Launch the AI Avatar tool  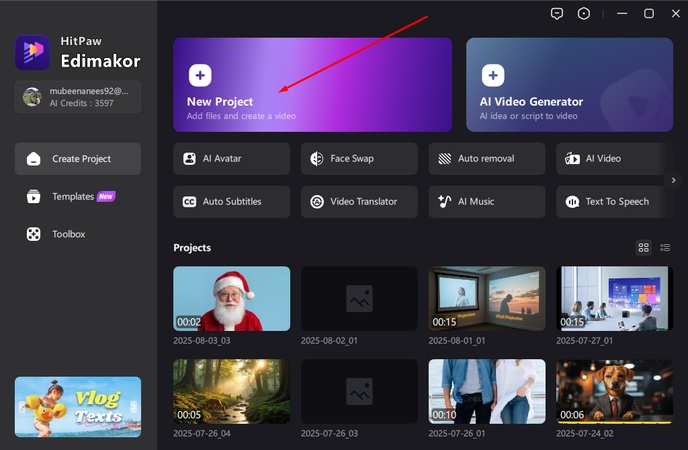(232, 159)
